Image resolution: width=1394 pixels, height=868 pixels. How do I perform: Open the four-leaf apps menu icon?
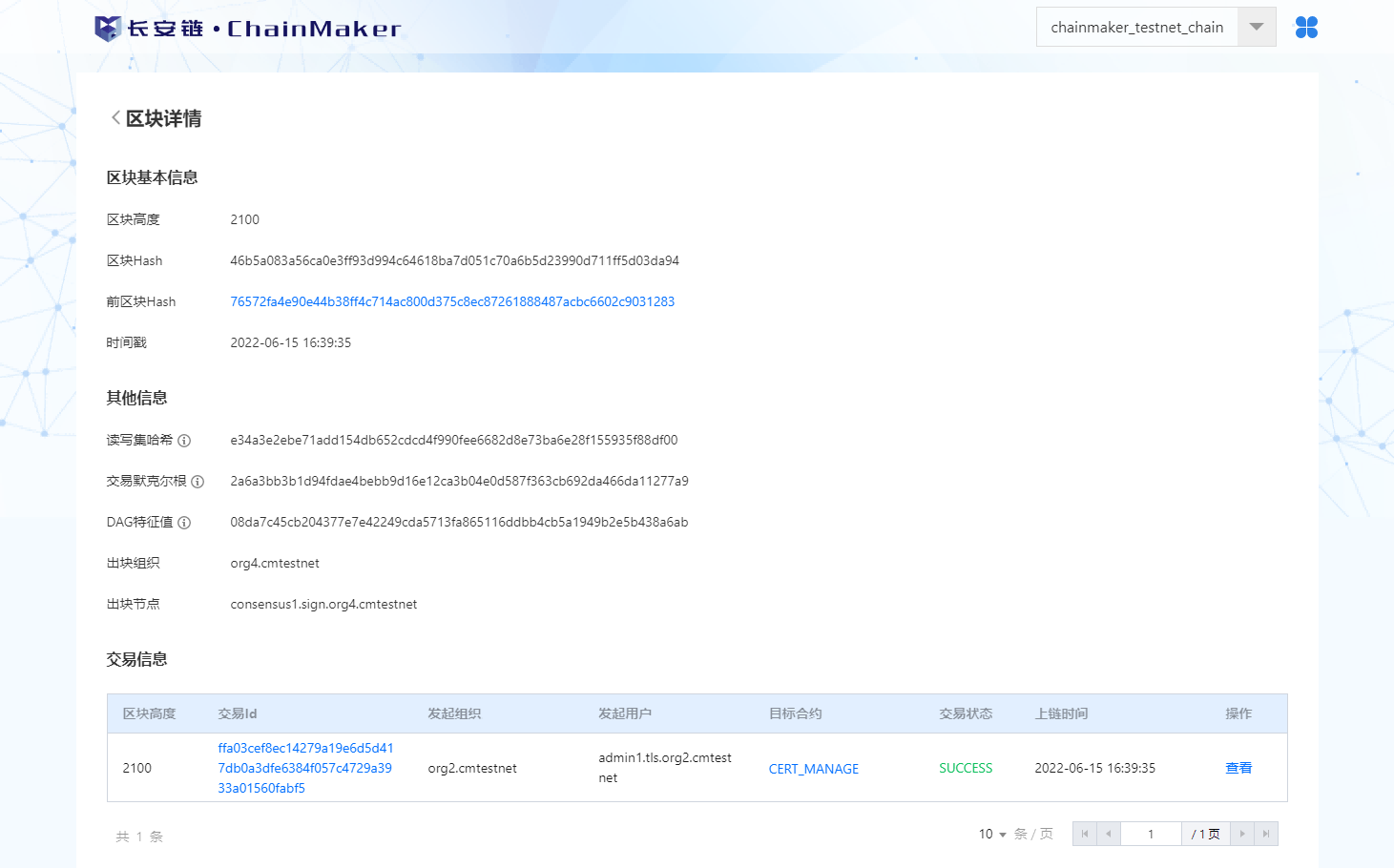pyautogui.click(x=1306, y=28)
